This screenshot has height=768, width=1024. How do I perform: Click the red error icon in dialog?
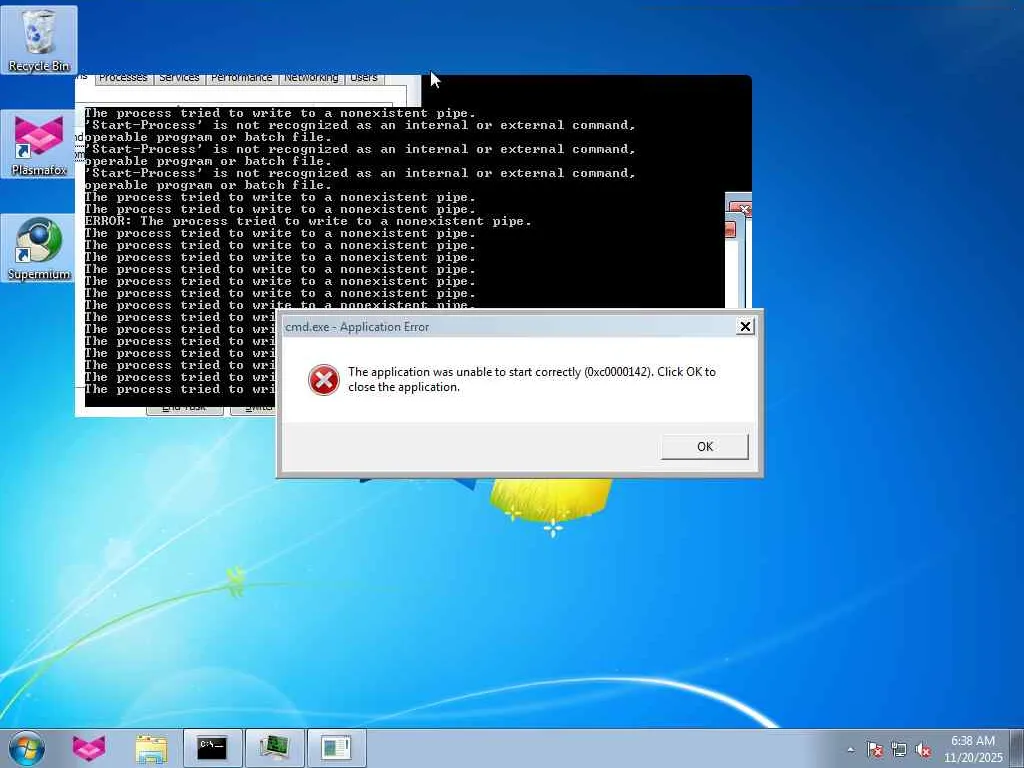click(324, 379)
